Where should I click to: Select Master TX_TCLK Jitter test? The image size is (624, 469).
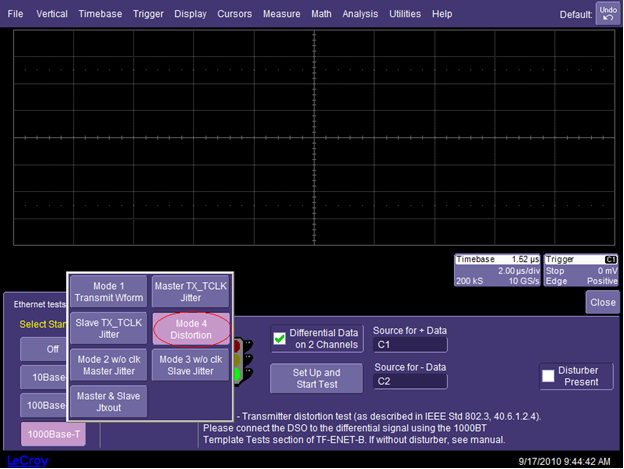coord(191,292)
